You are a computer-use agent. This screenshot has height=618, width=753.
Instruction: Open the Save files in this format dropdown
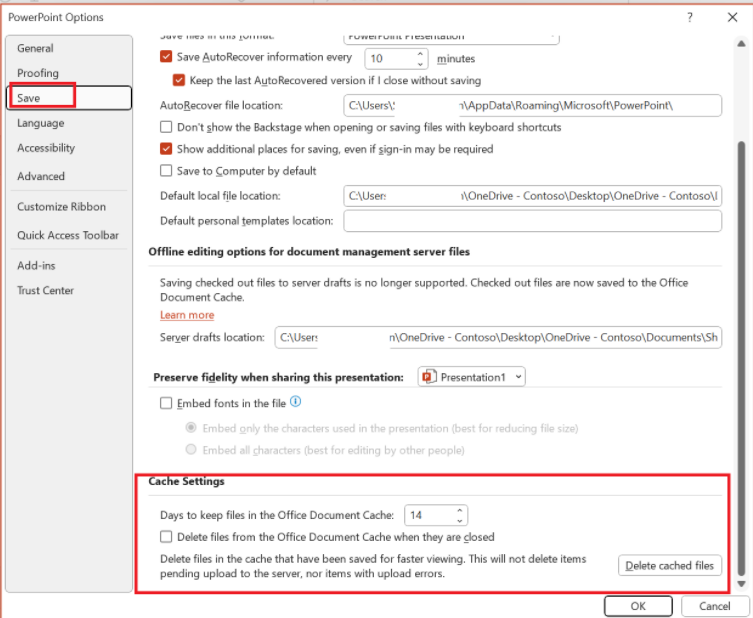tap(451, 37)
